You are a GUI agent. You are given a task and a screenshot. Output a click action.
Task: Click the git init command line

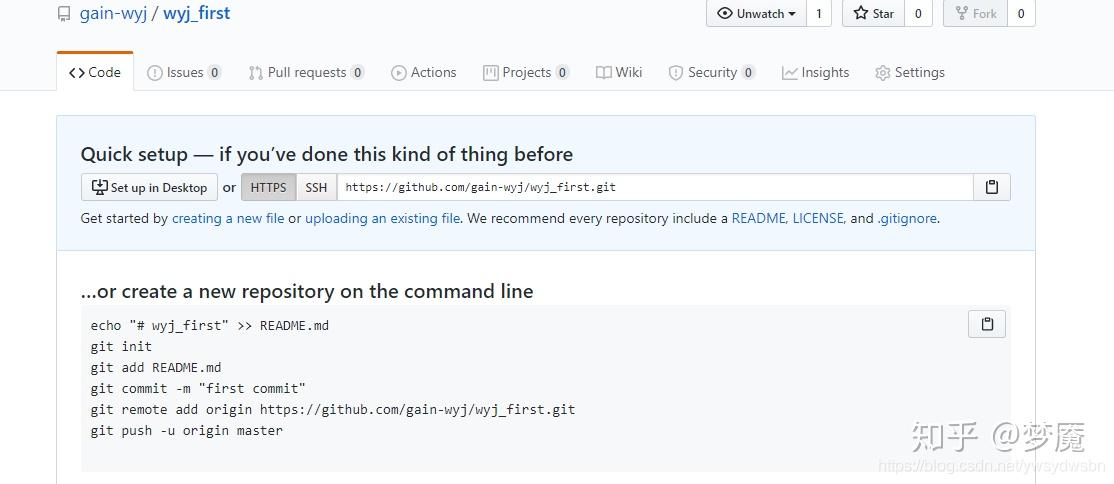tap(121, 347)
